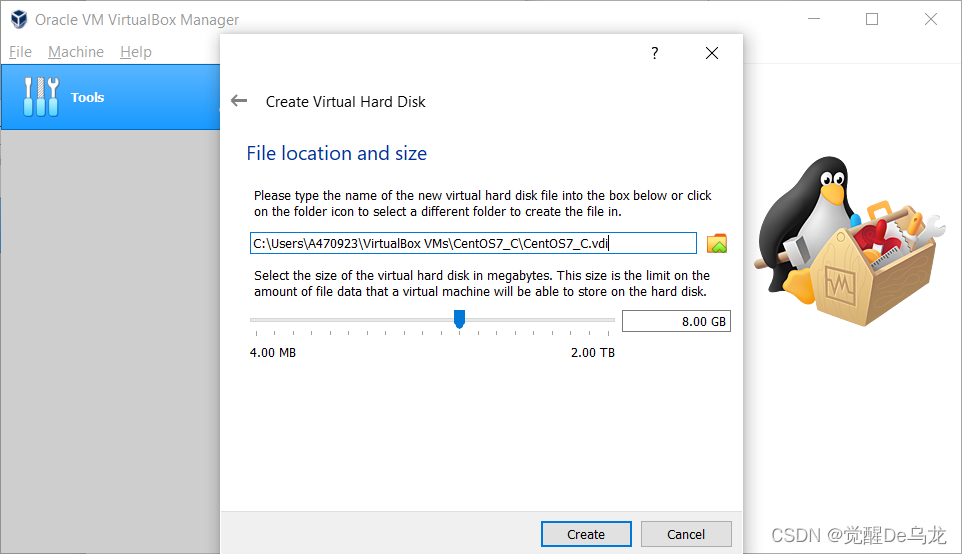Click the Create button

pos(586,534)
